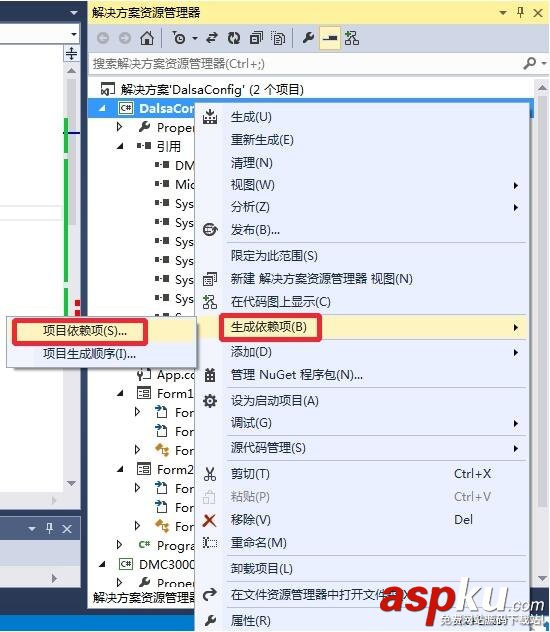The width and height of the screenshot is (550, 632).
Task: Open the 调试(G) submenu
Action: (x=362, y=423)
